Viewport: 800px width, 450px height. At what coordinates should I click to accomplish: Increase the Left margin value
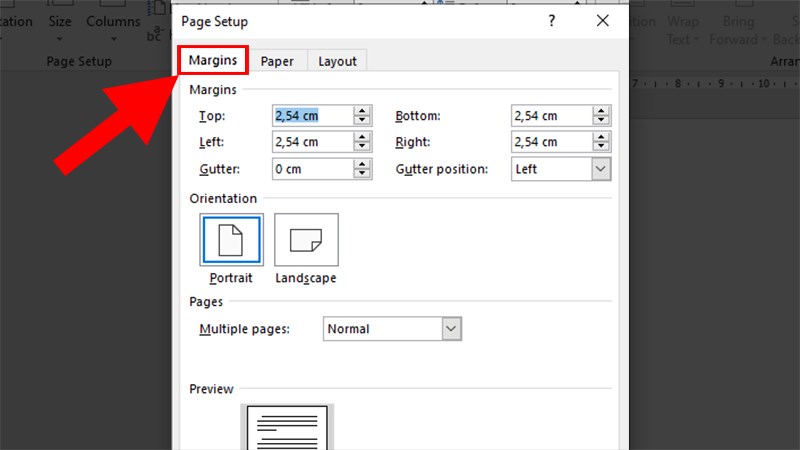point(362,137)
